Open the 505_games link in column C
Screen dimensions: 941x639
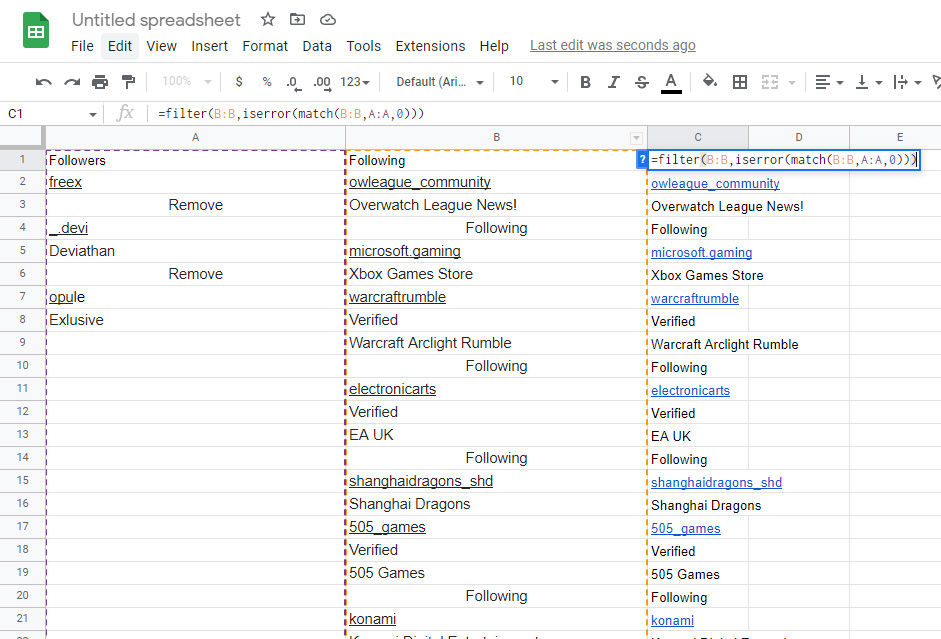tap(686, 529)
